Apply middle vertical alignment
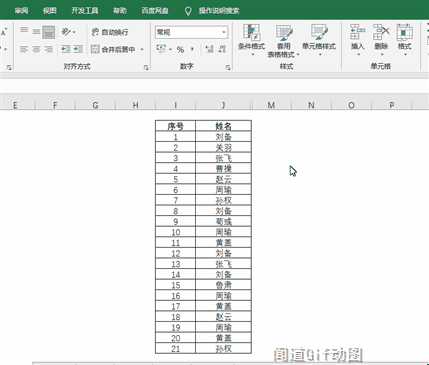The image size is (429, 365). point(36,32)
